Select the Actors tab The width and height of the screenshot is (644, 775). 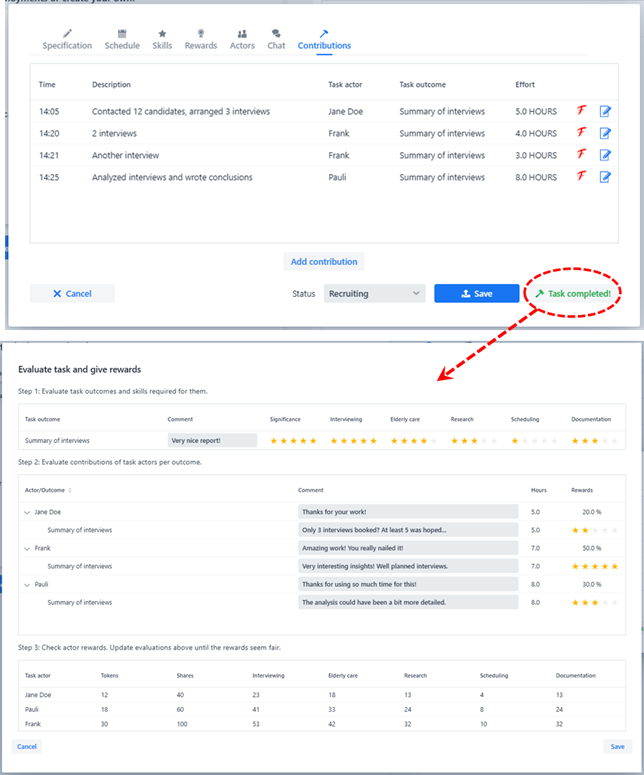242,40
